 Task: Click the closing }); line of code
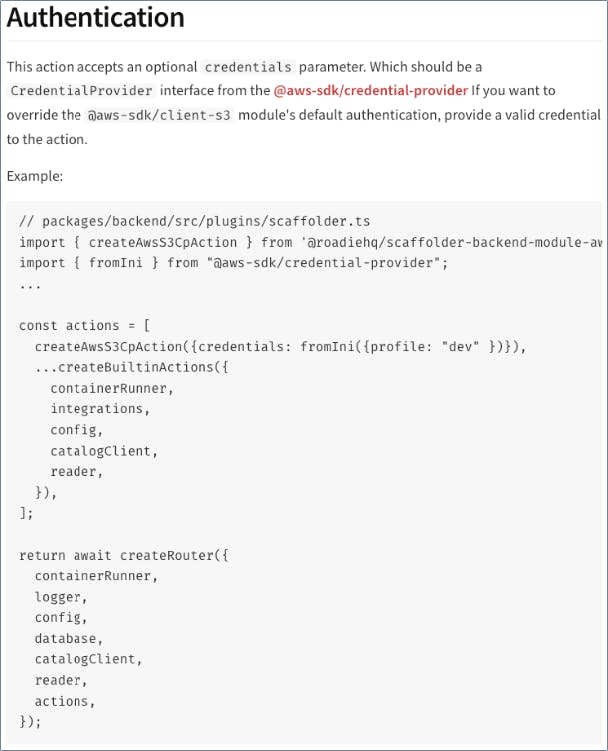[31, 721]
